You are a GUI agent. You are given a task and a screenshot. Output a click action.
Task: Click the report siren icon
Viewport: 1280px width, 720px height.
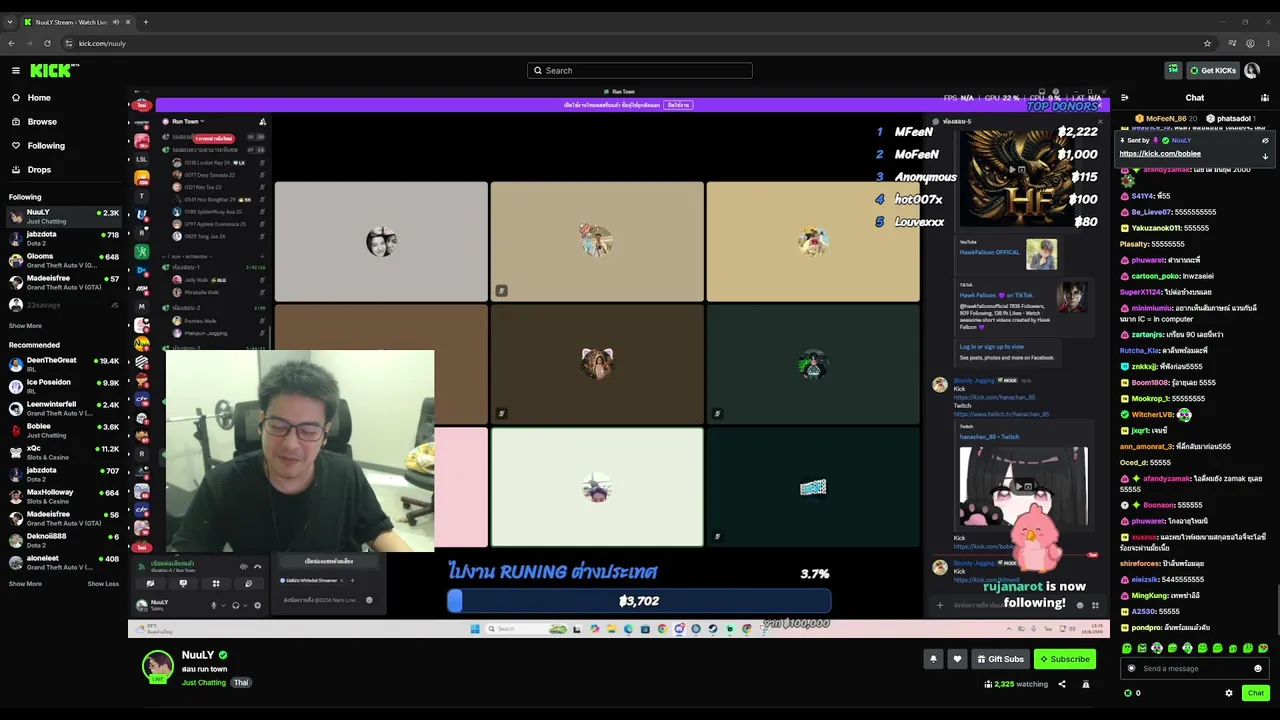coord(1086,684)
